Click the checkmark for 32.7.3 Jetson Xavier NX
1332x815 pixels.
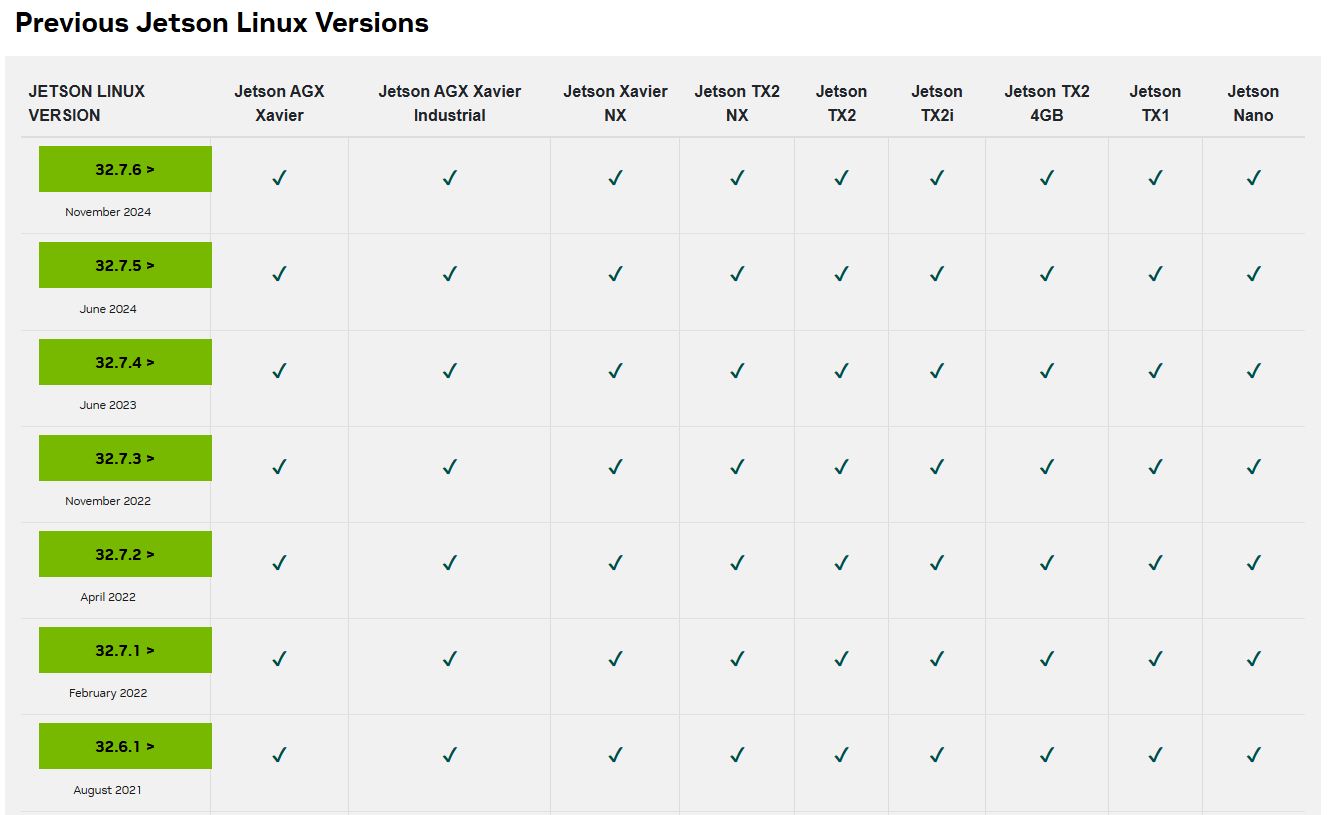point(615,467)
